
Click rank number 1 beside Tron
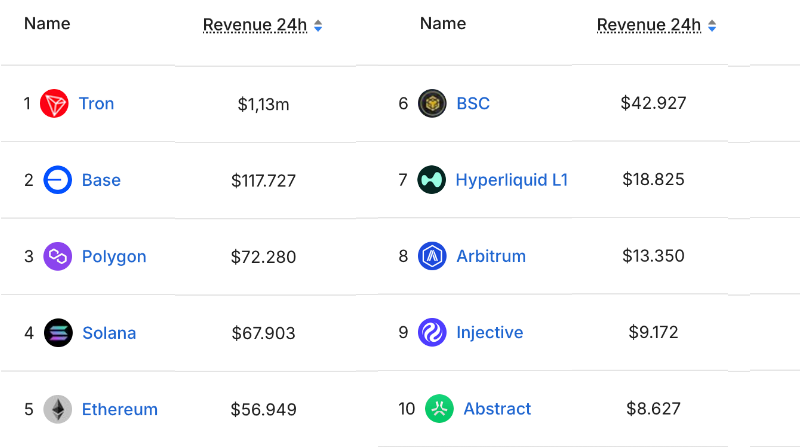pyautogui.click(x=27, y=104)
